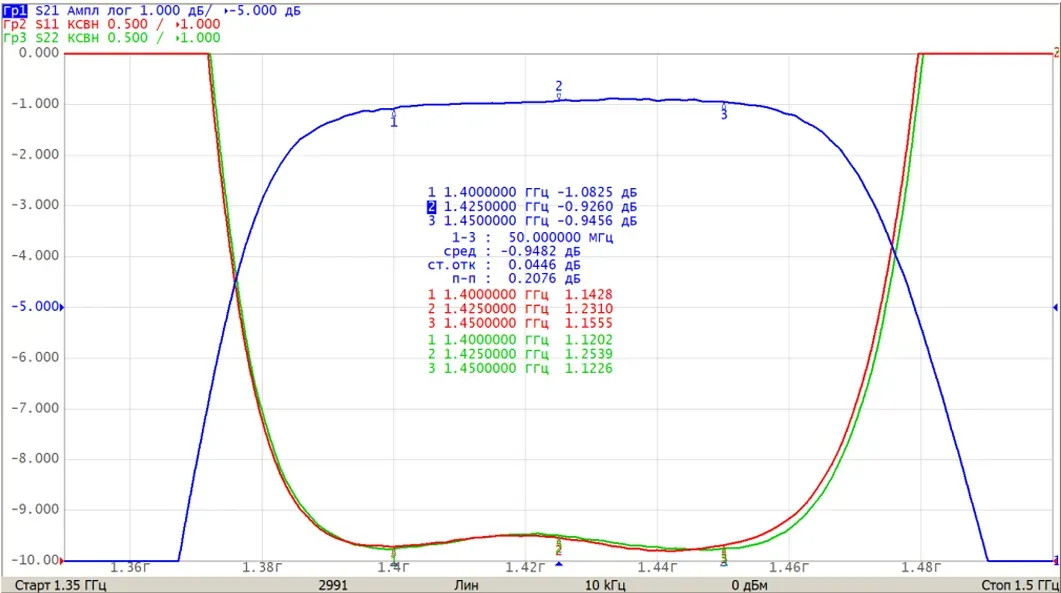Click the Старт 1.35 ГГц field
Screen dimensions: 1061x593
(60, 585)
